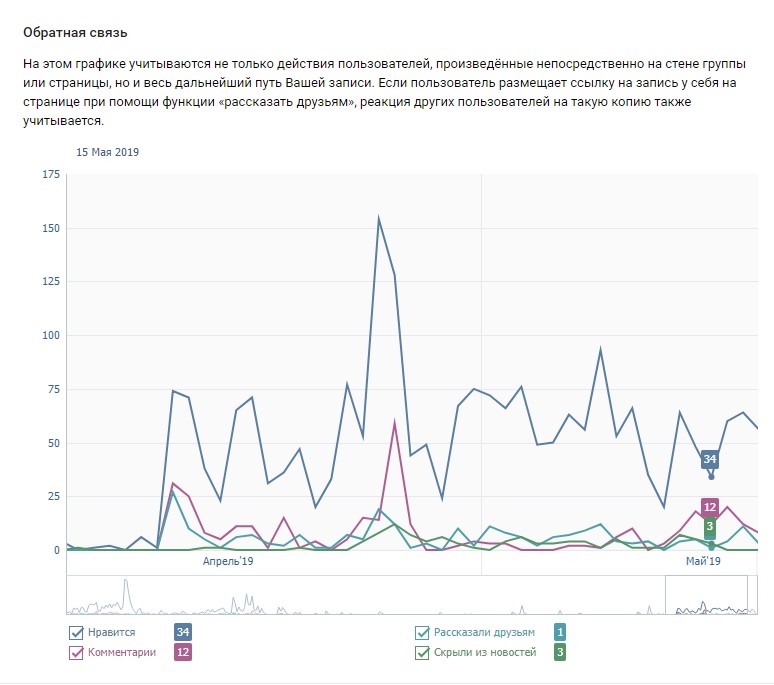This screenshot has width=774, height=685.
Task: Disable the Рассказали друзьям checkbox
Action: pos(423,632)
